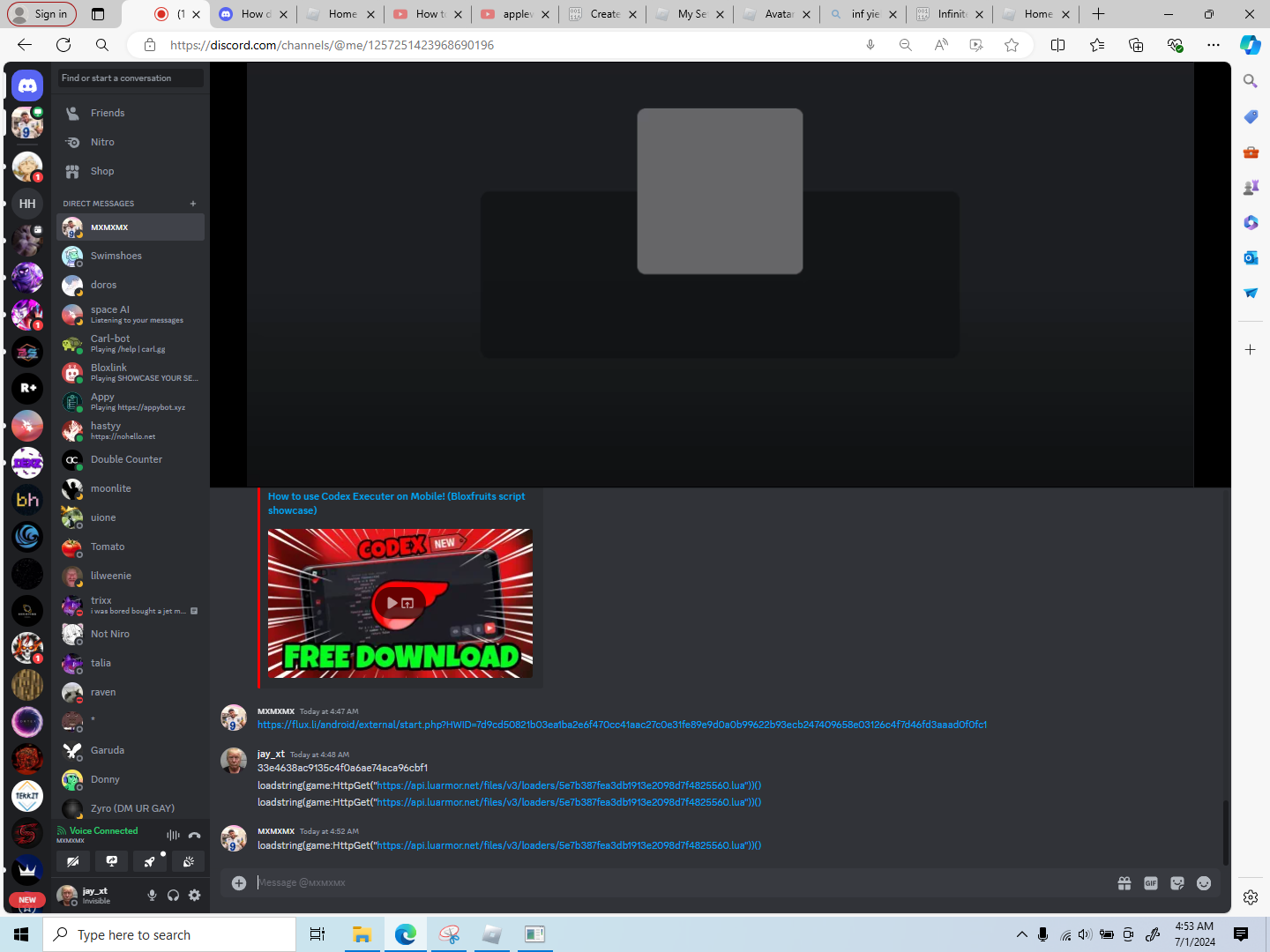Open the Discord Shop page
Image resolution: width=1270 pixels, height=952 pixels.
coord(131,171)
